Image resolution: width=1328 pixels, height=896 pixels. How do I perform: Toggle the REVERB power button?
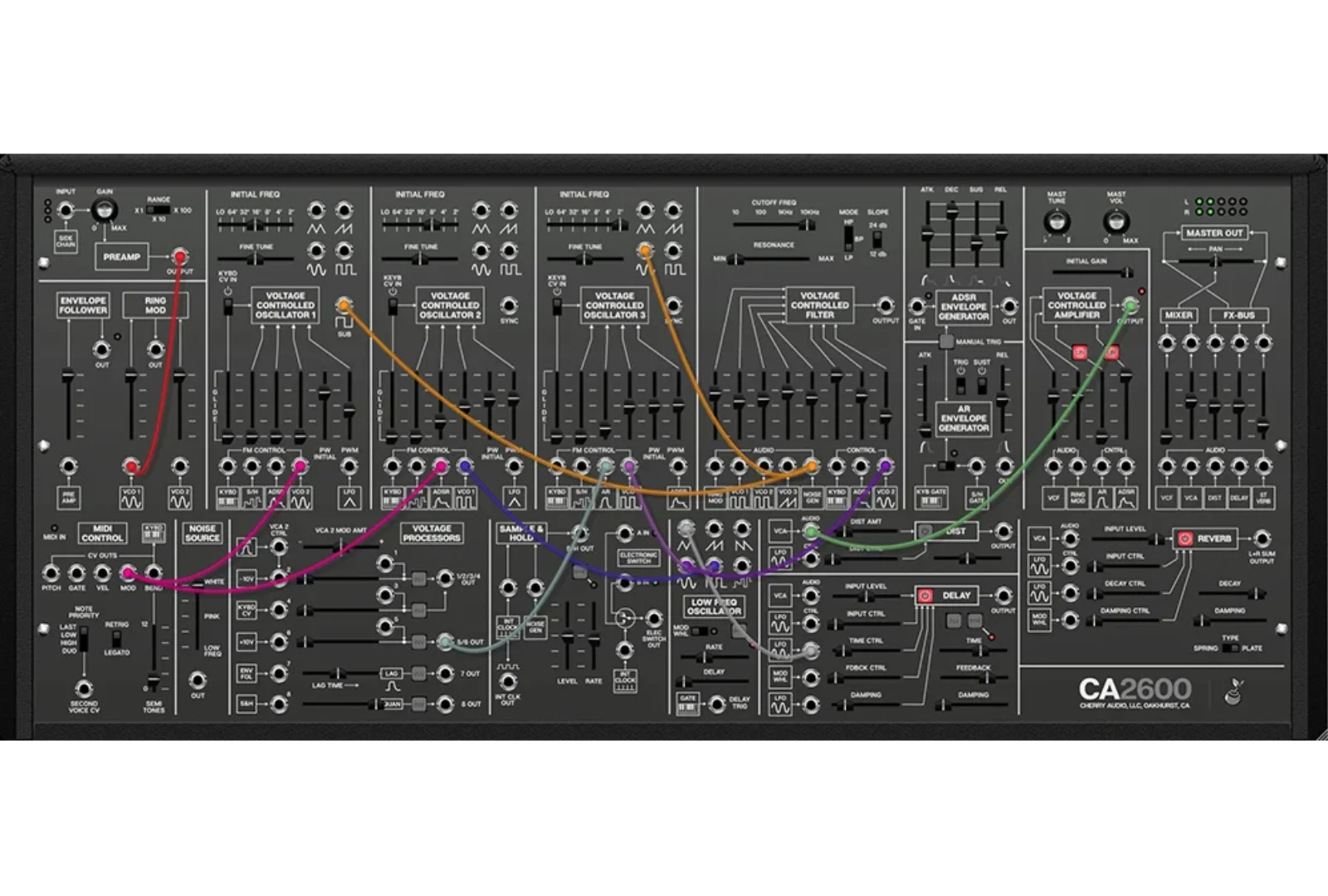pyautogui.click(x=1184, y=538)
